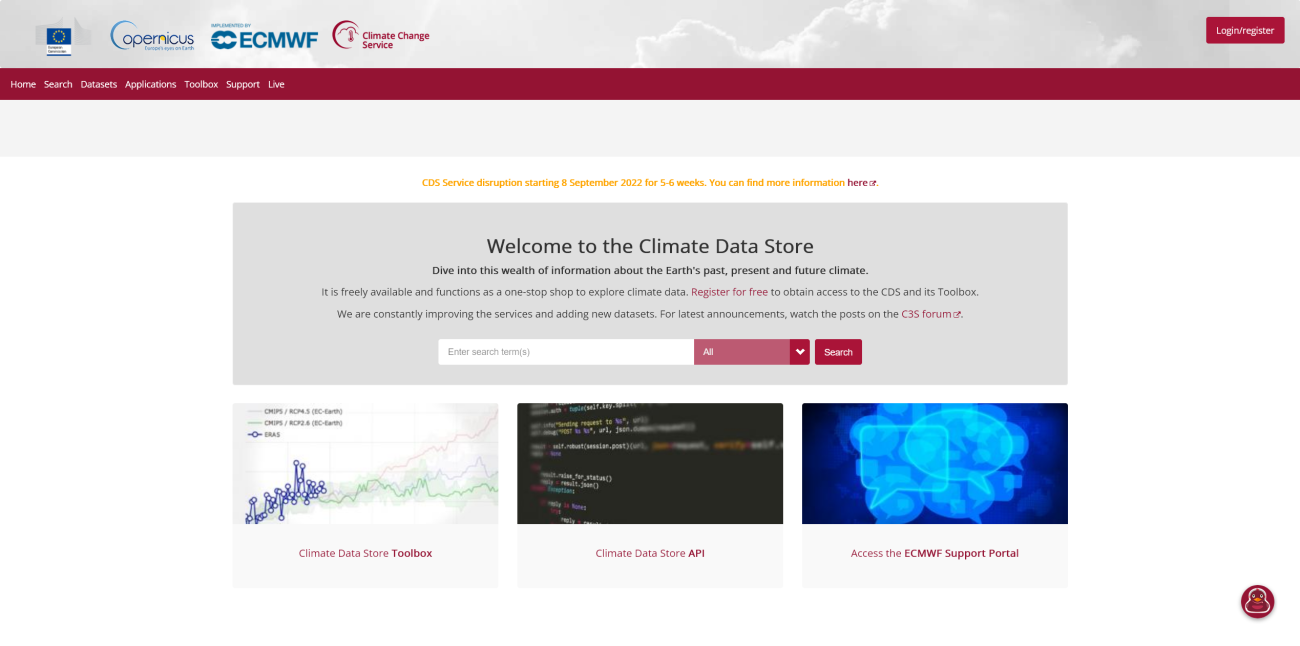Click the Login/register button
The image size is (1300, 646).
pyautogui.click(x=1244, y=30)
